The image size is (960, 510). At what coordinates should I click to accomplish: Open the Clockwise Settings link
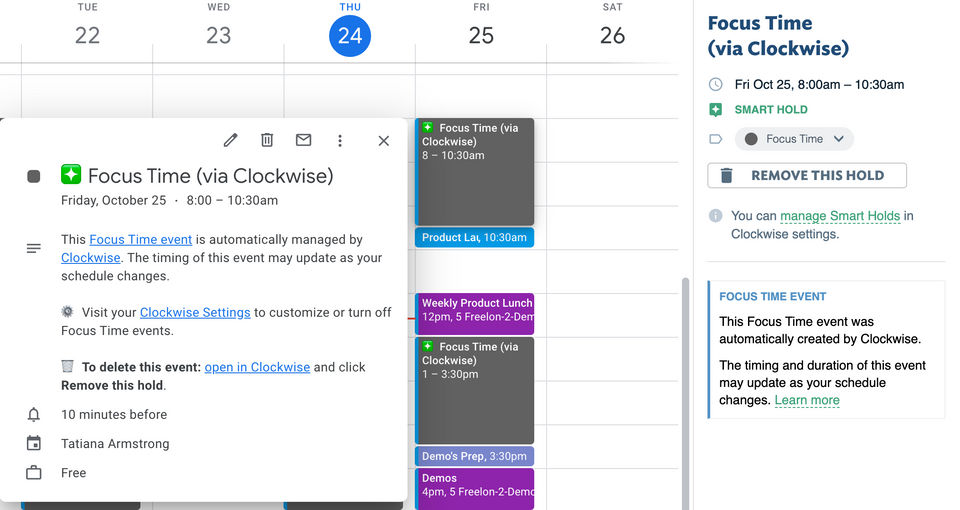pos(195,313)
